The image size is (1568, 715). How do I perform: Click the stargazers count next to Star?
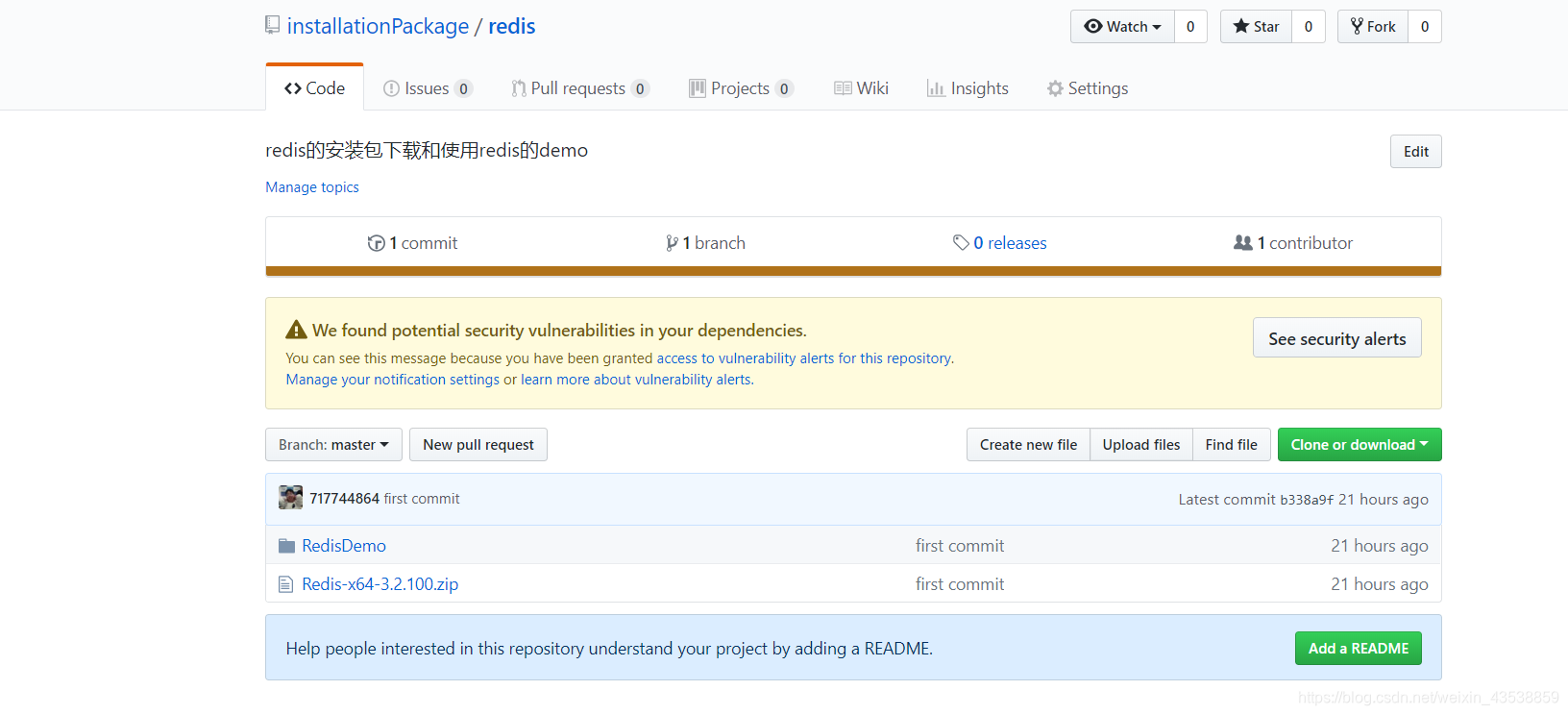[1309, 27]
